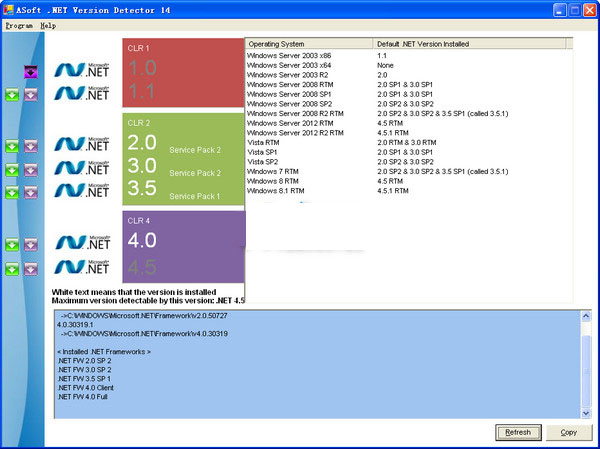
Task: Click the purple download arrow beside .NET 3.5
Action: pyautogui.click(x=31, y=193)
